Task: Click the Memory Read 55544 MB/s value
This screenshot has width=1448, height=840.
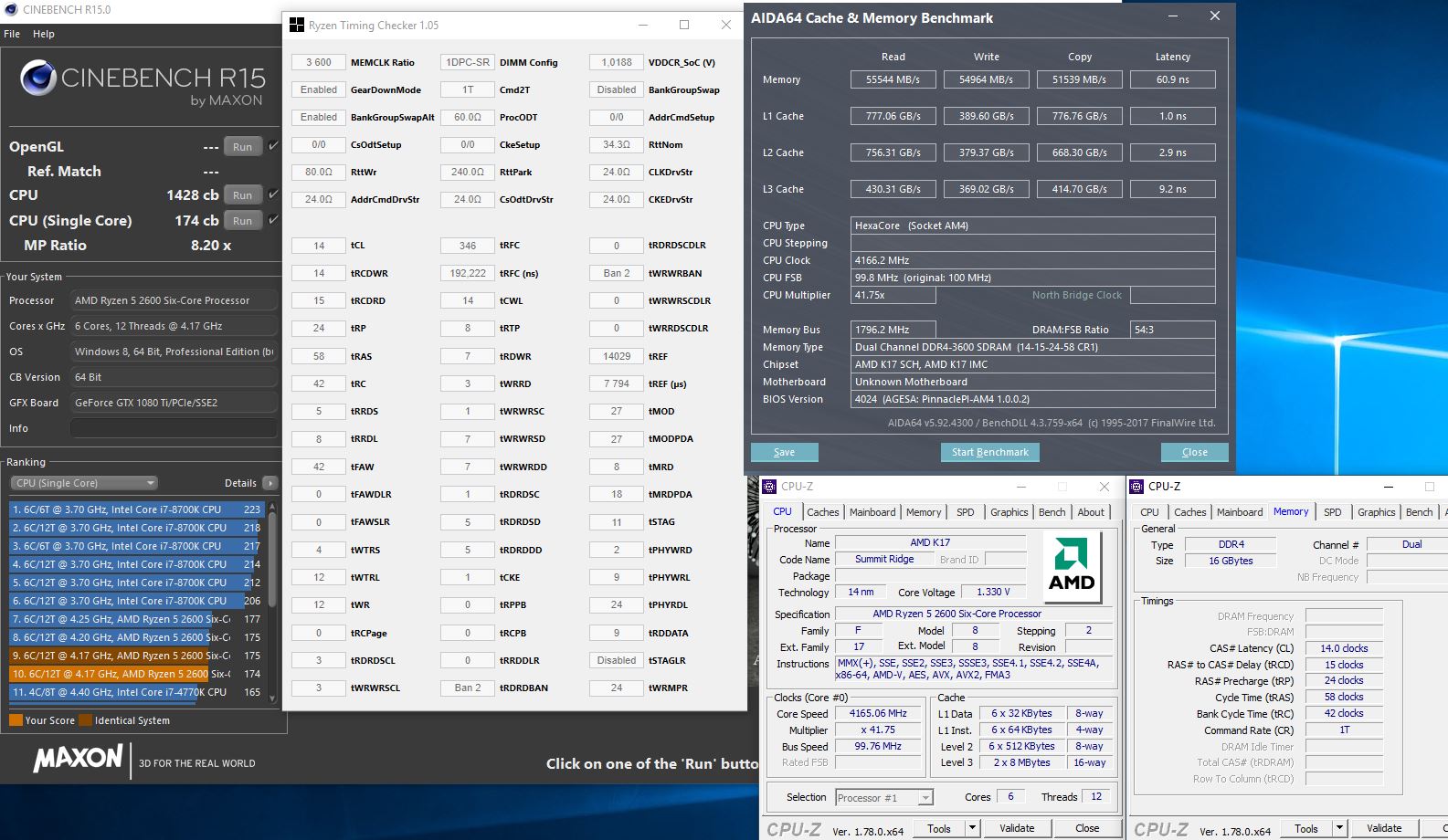Action: point(893,79)
